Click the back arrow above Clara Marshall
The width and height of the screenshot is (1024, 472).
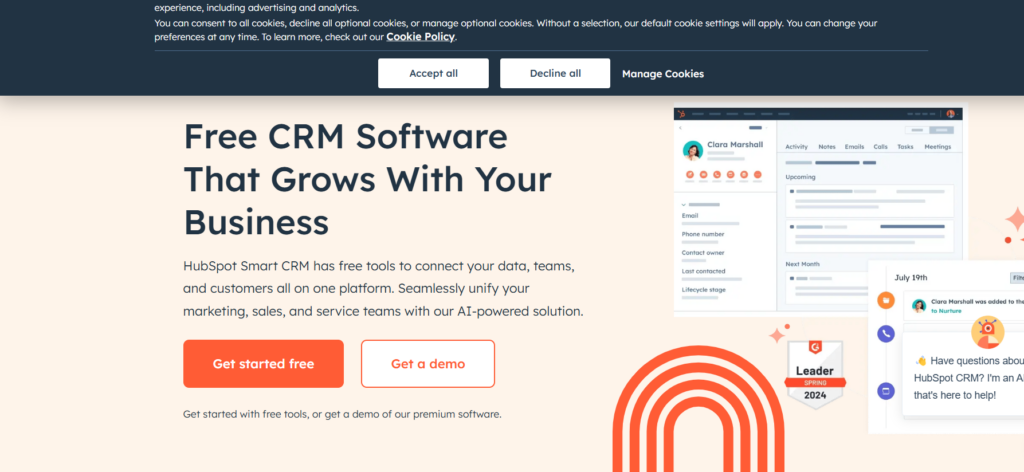point(681,128)
